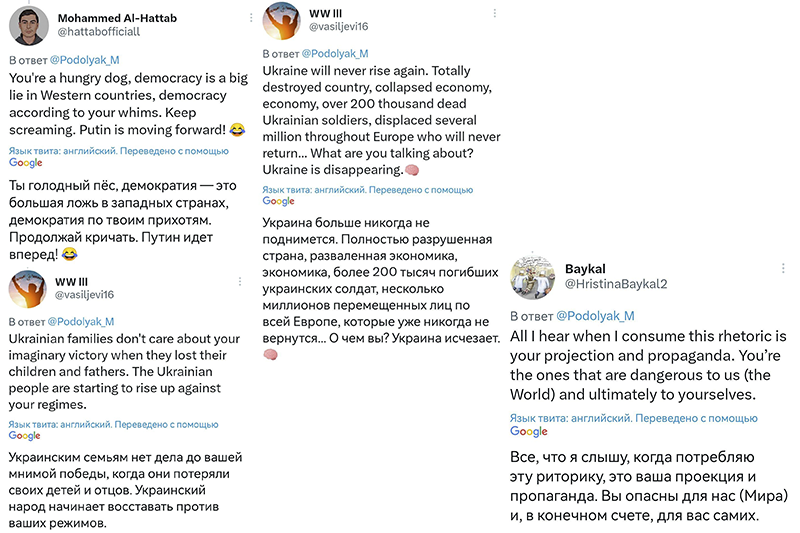800x533 pixels.
Task: Click translation label under Ukrainian families tweet
Action: point(113,430)
